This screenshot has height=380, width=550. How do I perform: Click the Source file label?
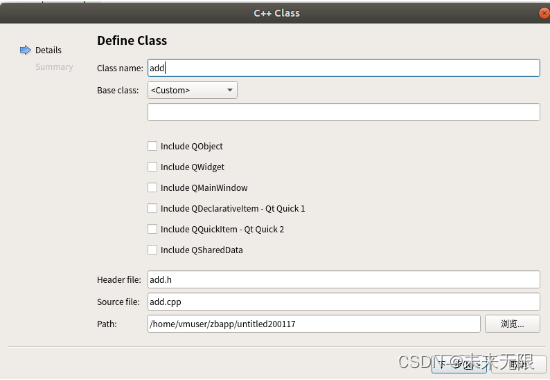click(x=118, y=302)
